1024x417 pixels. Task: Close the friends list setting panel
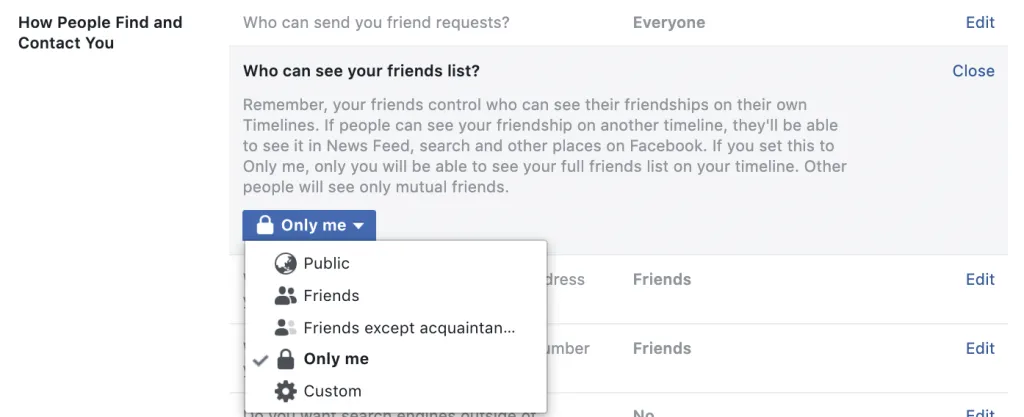(x=973, y=70)
